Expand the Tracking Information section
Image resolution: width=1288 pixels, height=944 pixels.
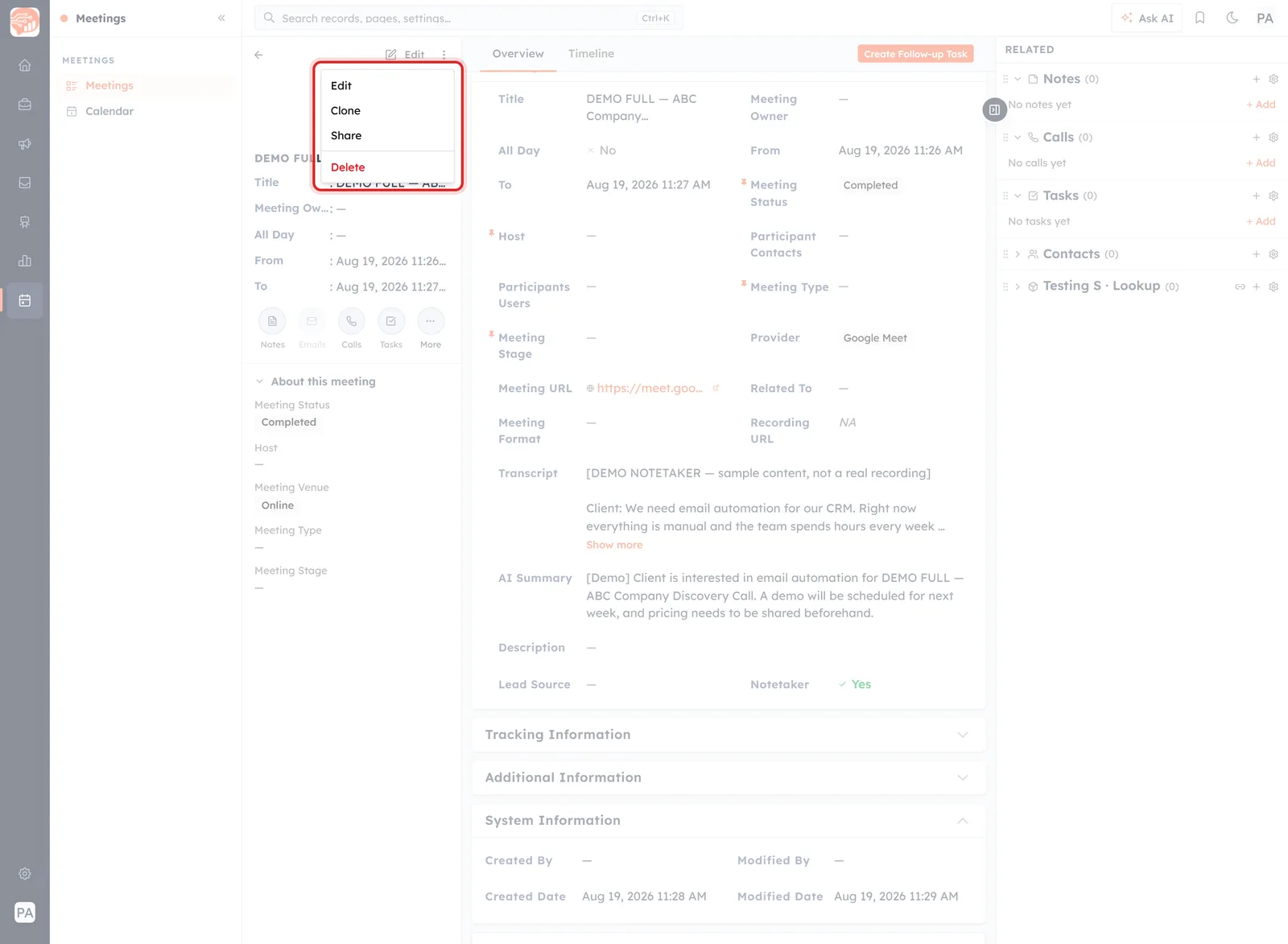tap(963, 735)
